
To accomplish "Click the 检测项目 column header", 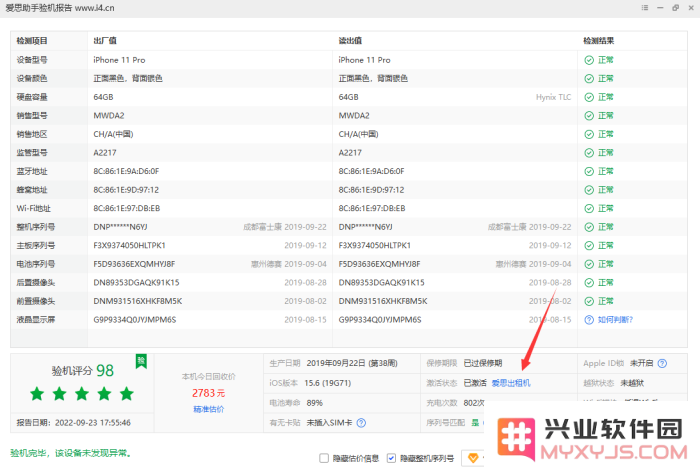I will pyautogui.click(x=32, y=41).
